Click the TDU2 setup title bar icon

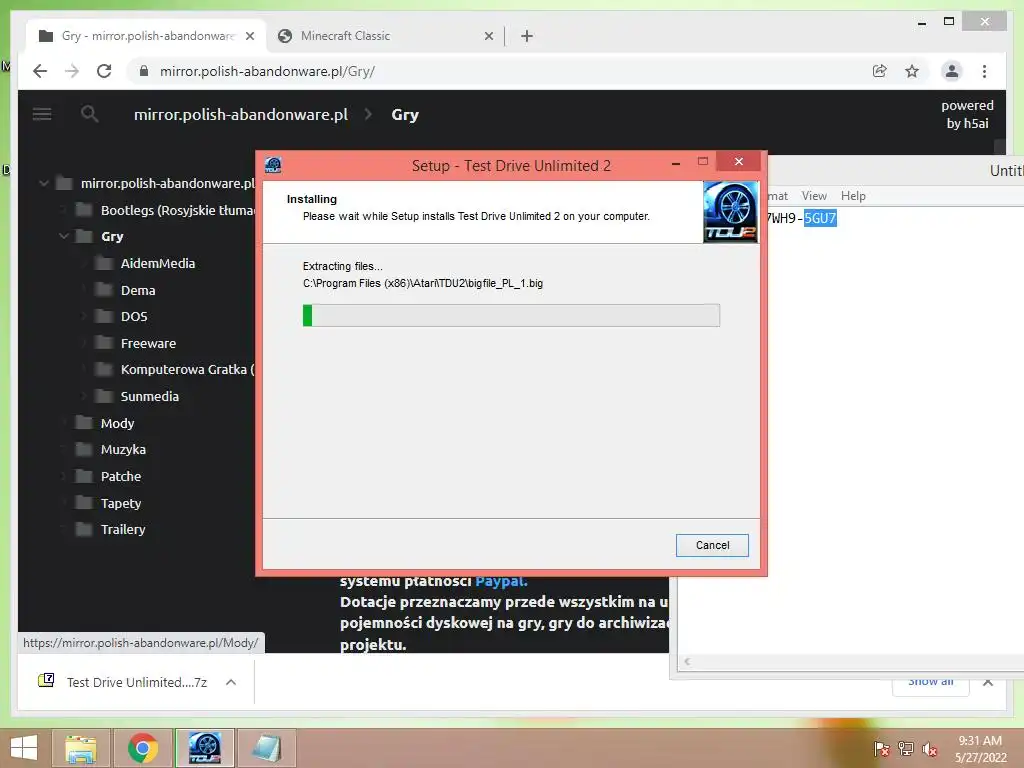coord(273,165)
